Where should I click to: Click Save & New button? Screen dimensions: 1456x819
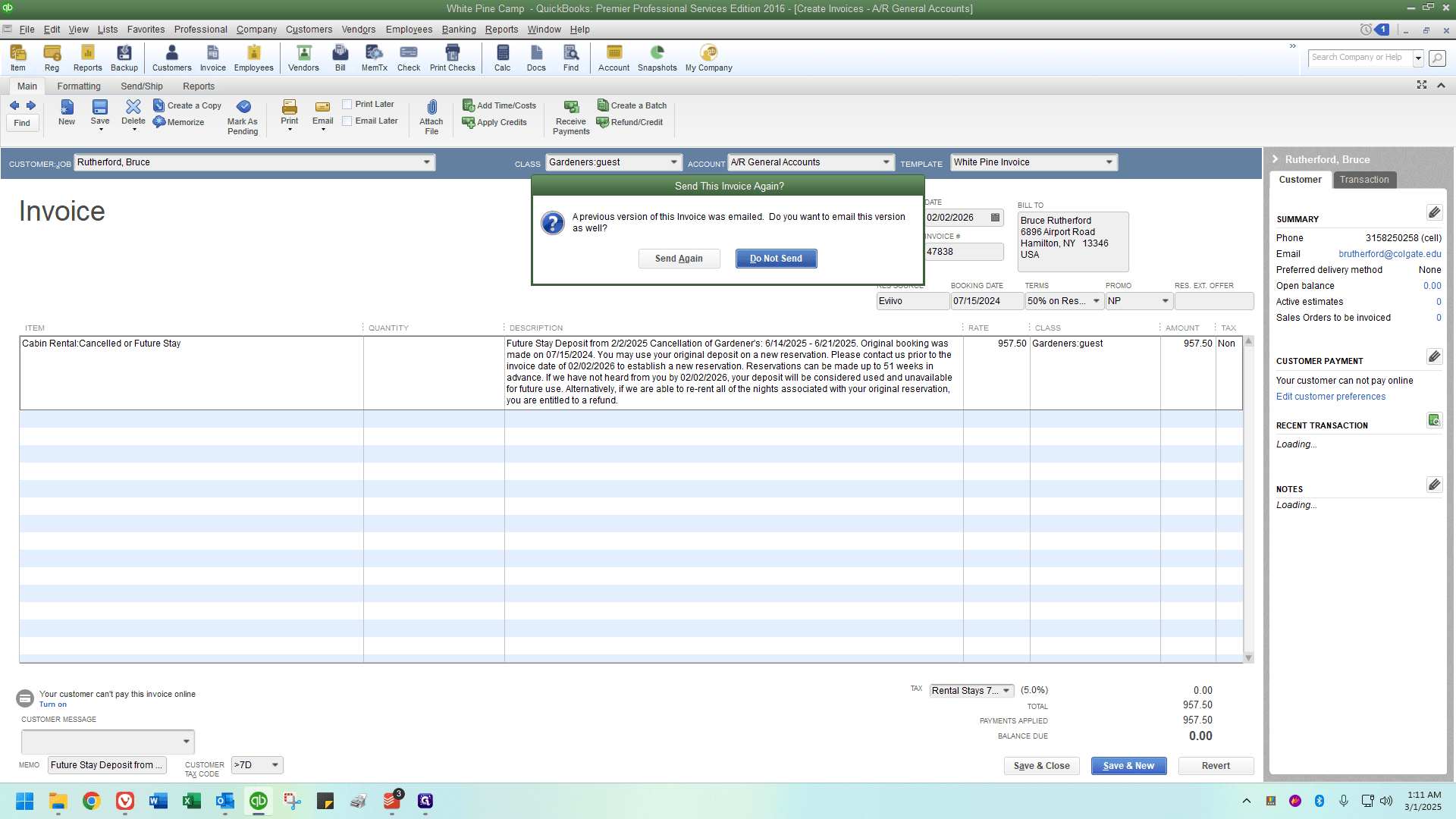click(1128, 766)
